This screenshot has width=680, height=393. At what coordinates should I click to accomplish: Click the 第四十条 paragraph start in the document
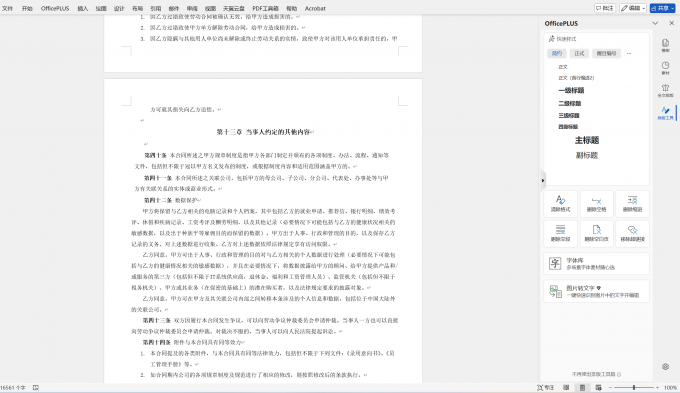click(x=155, y=155)
